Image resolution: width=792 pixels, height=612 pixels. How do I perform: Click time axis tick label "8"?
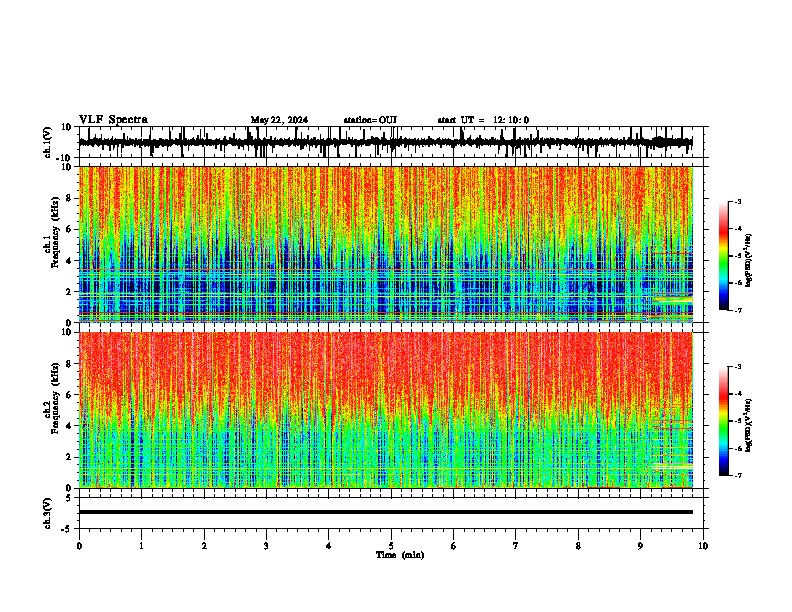(x=578, y=546)
